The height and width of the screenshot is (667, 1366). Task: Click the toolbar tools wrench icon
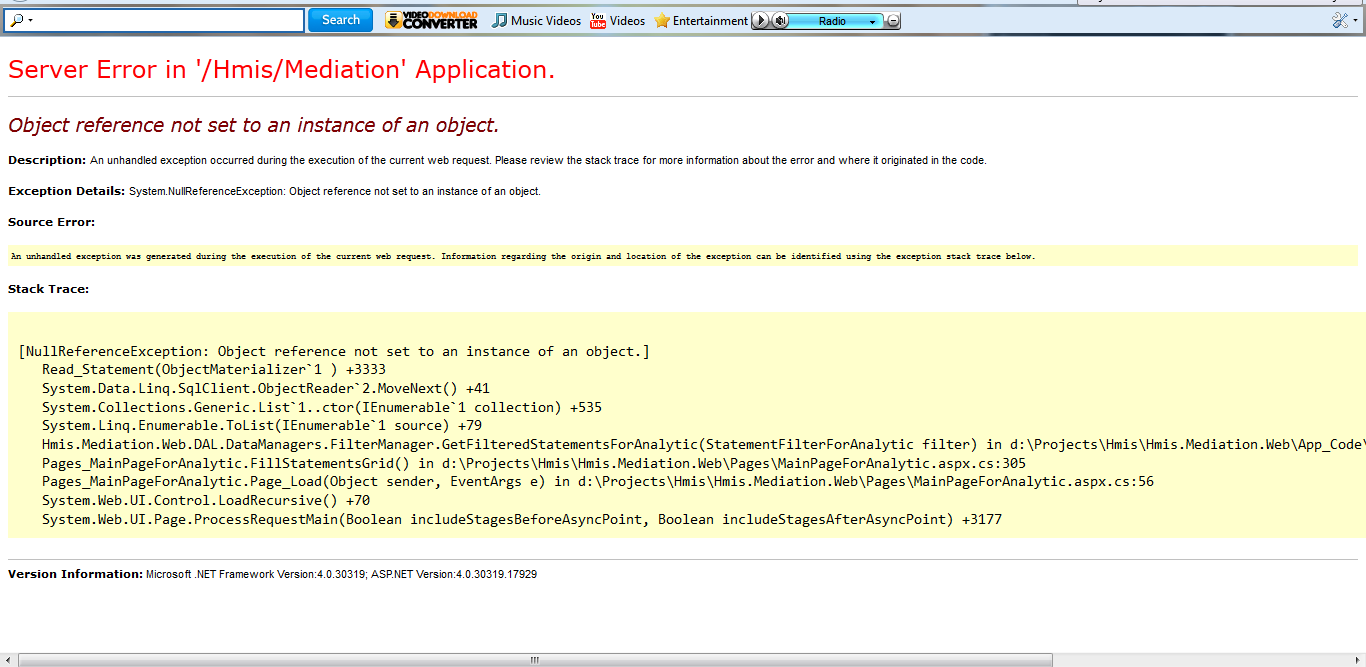click(x=1339, y=20)
